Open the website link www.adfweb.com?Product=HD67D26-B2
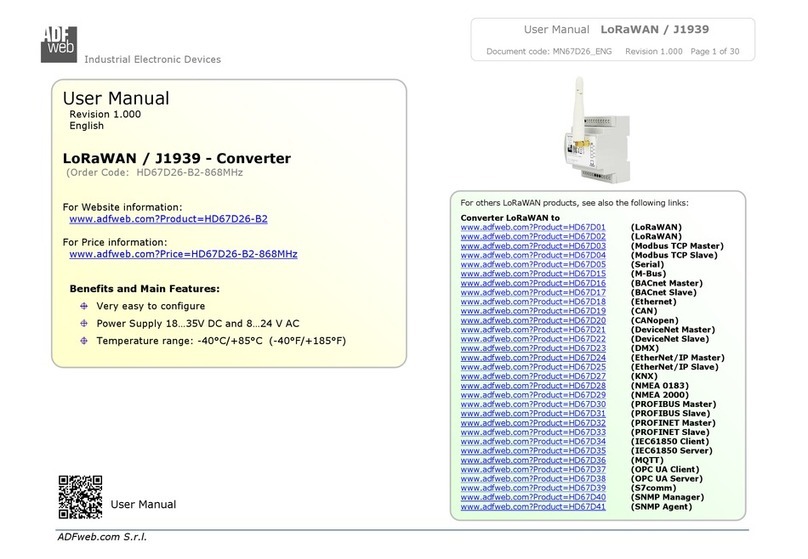The width and height of the screenshot is (808, 559). [x=169, y=219]
